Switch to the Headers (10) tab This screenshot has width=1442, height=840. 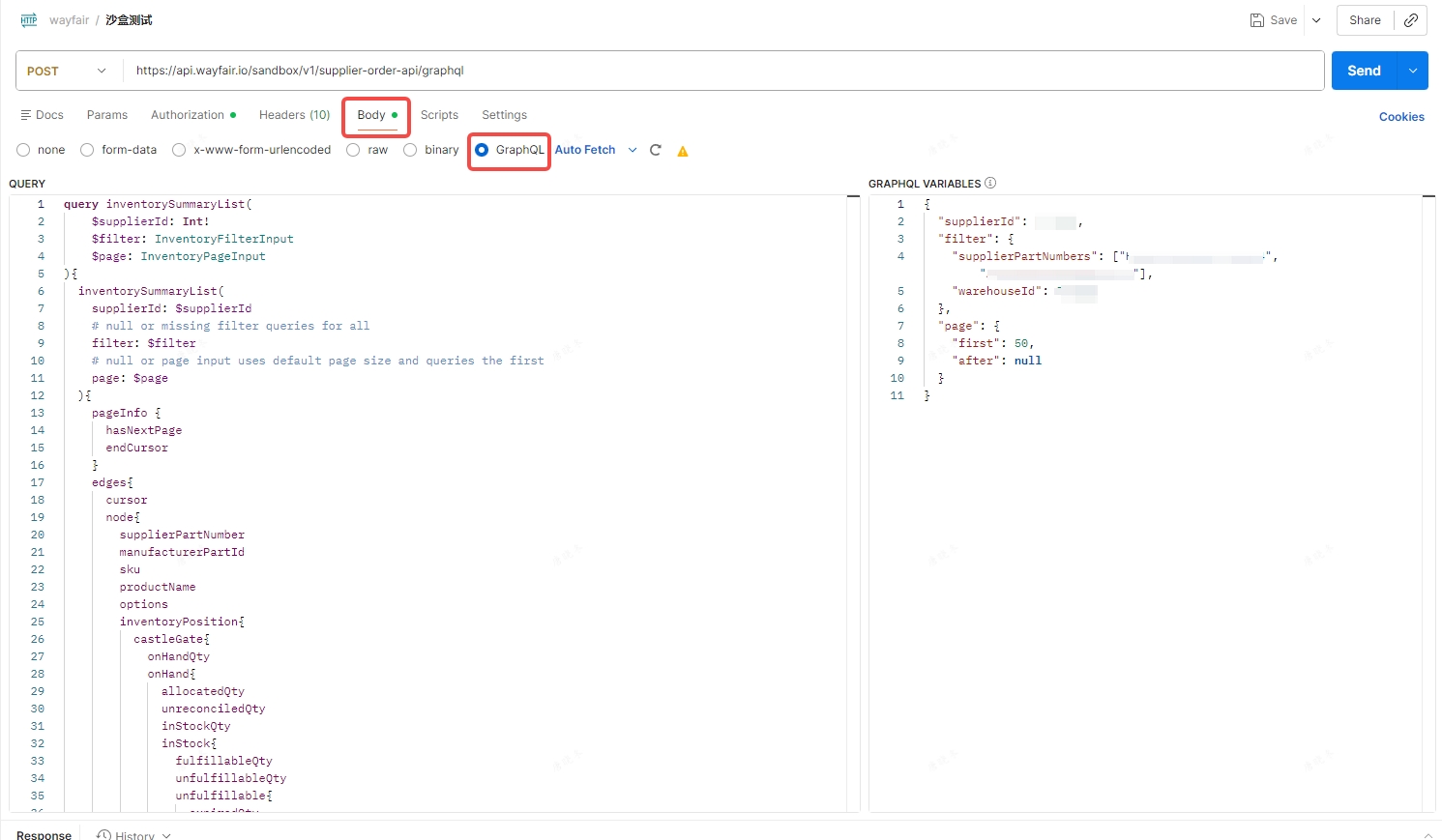294,115
